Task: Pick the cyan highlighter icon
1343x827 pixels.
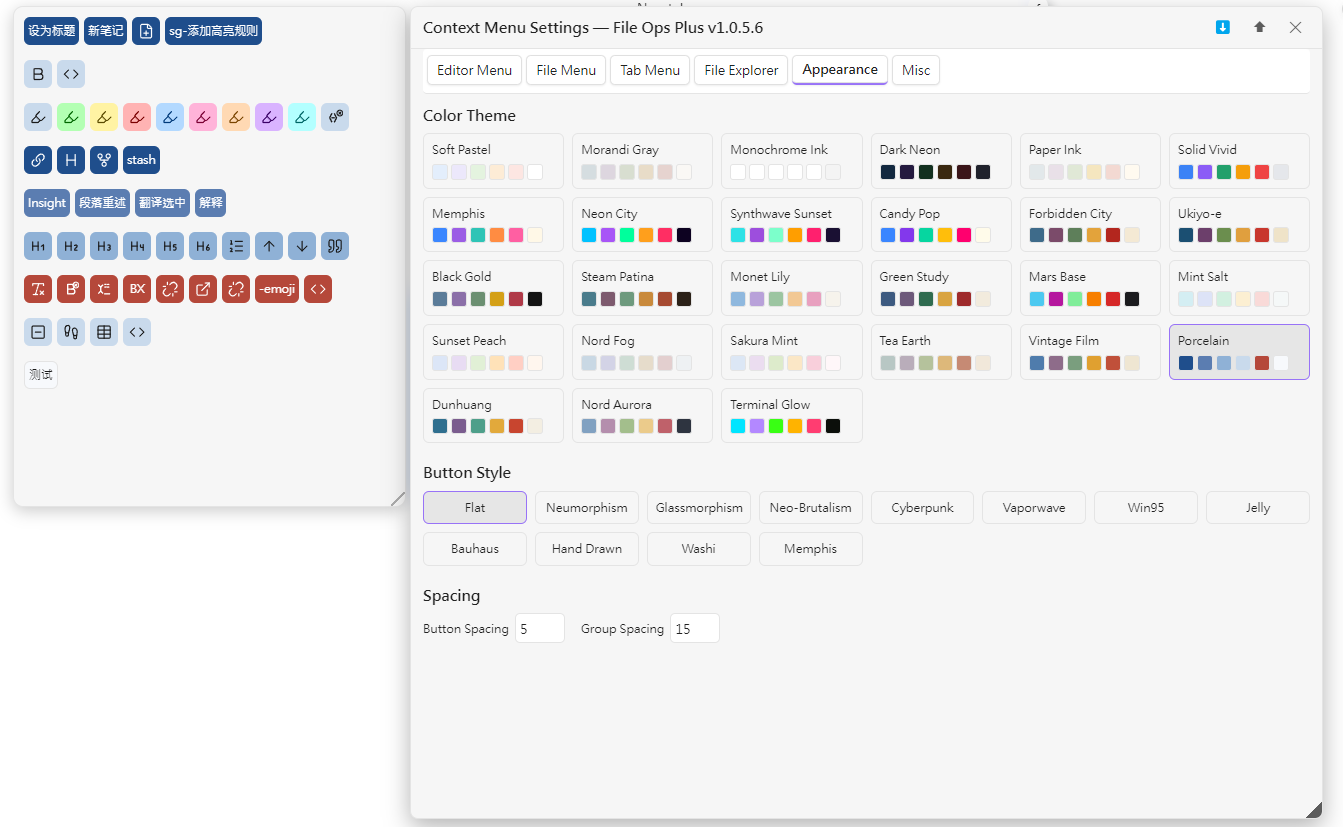Action: click(x=302, y=117)
